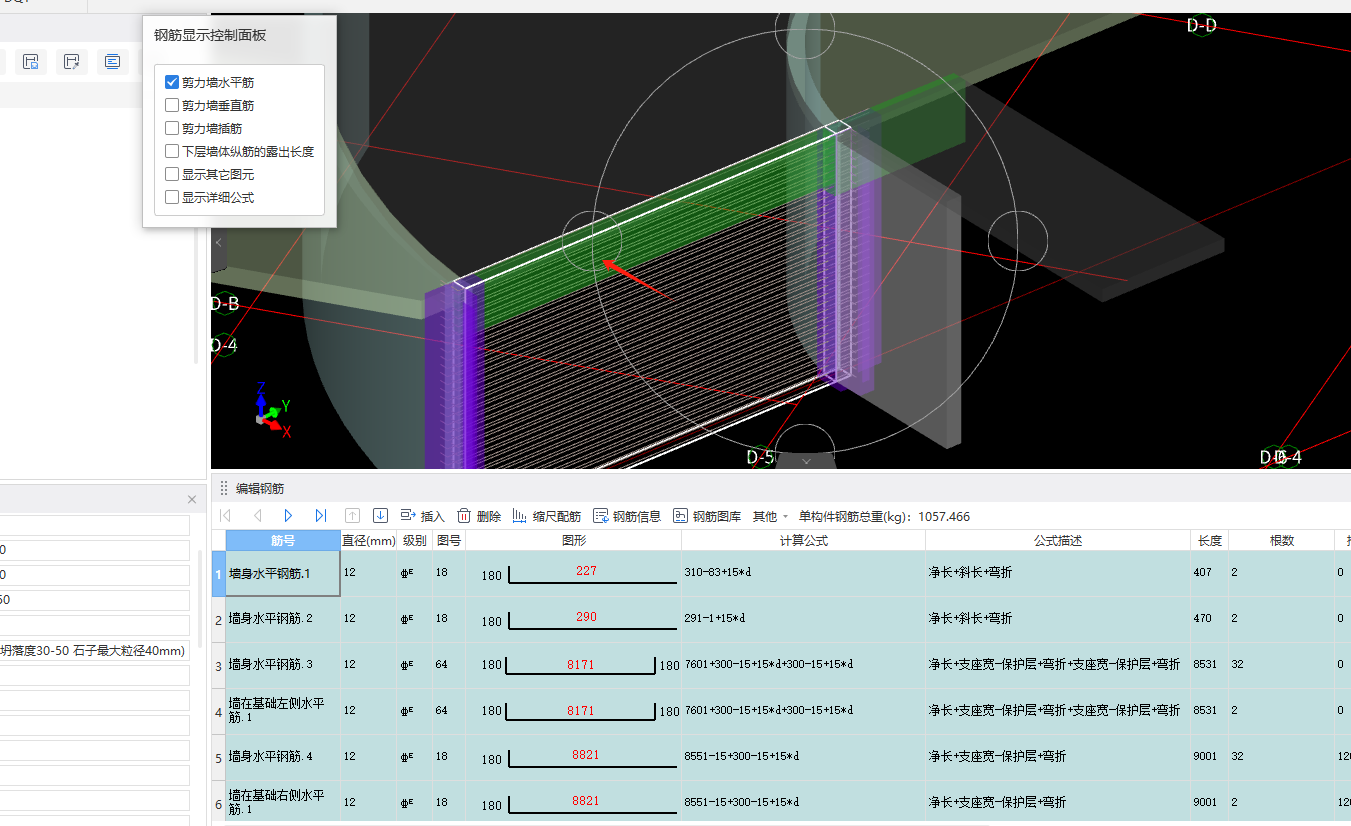This screenshot has width=1351, height=826.
Task: Click property field containing 坍落度30-50
Action: (x=95, y=651)
